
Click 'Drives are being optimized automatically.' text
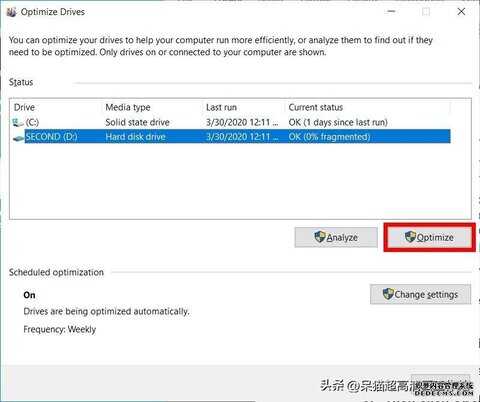pyautogui.click(x=106, y=311)
